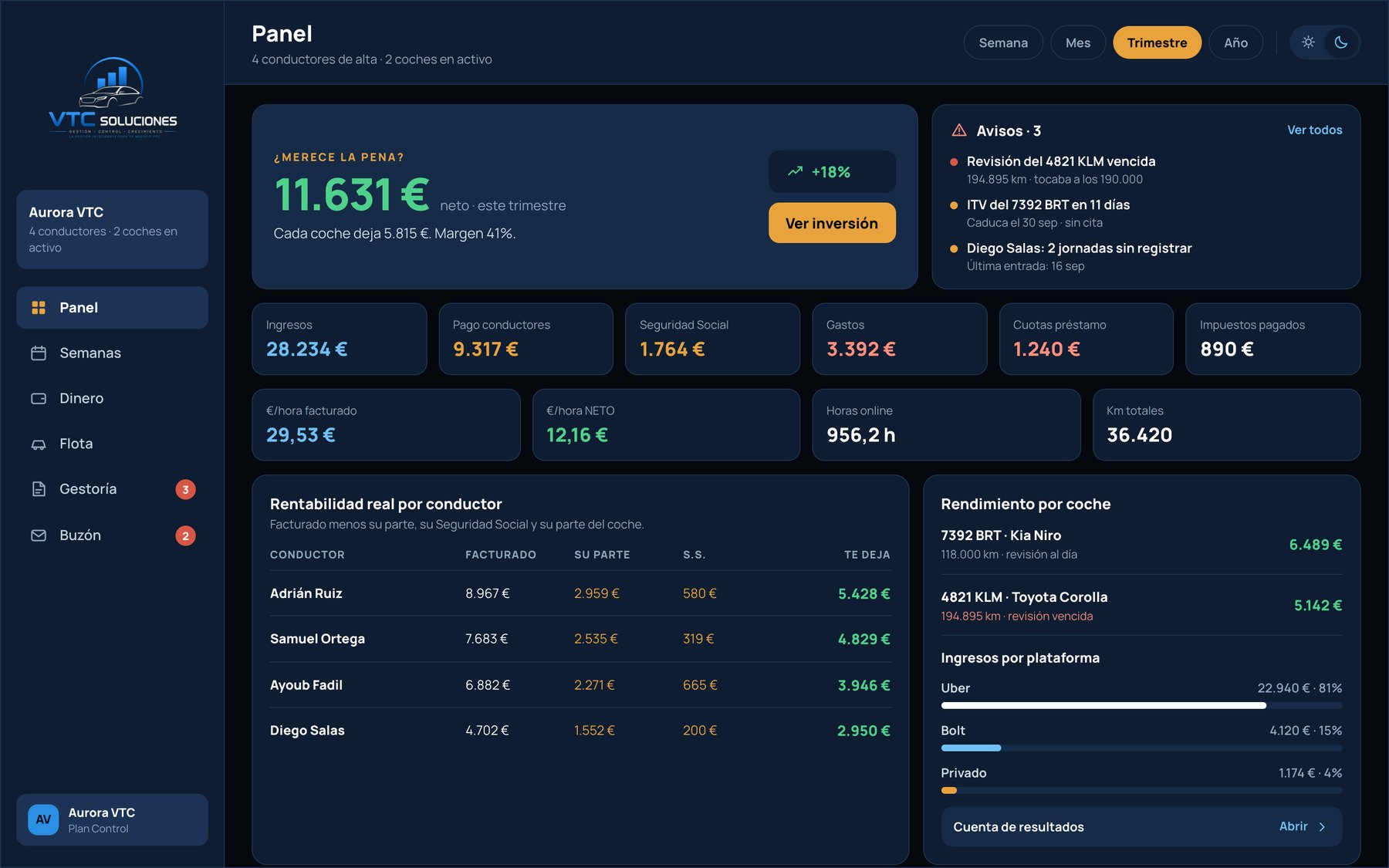
Task: Open the Aurora VTC company card
Action: click(x=112, y=229)
